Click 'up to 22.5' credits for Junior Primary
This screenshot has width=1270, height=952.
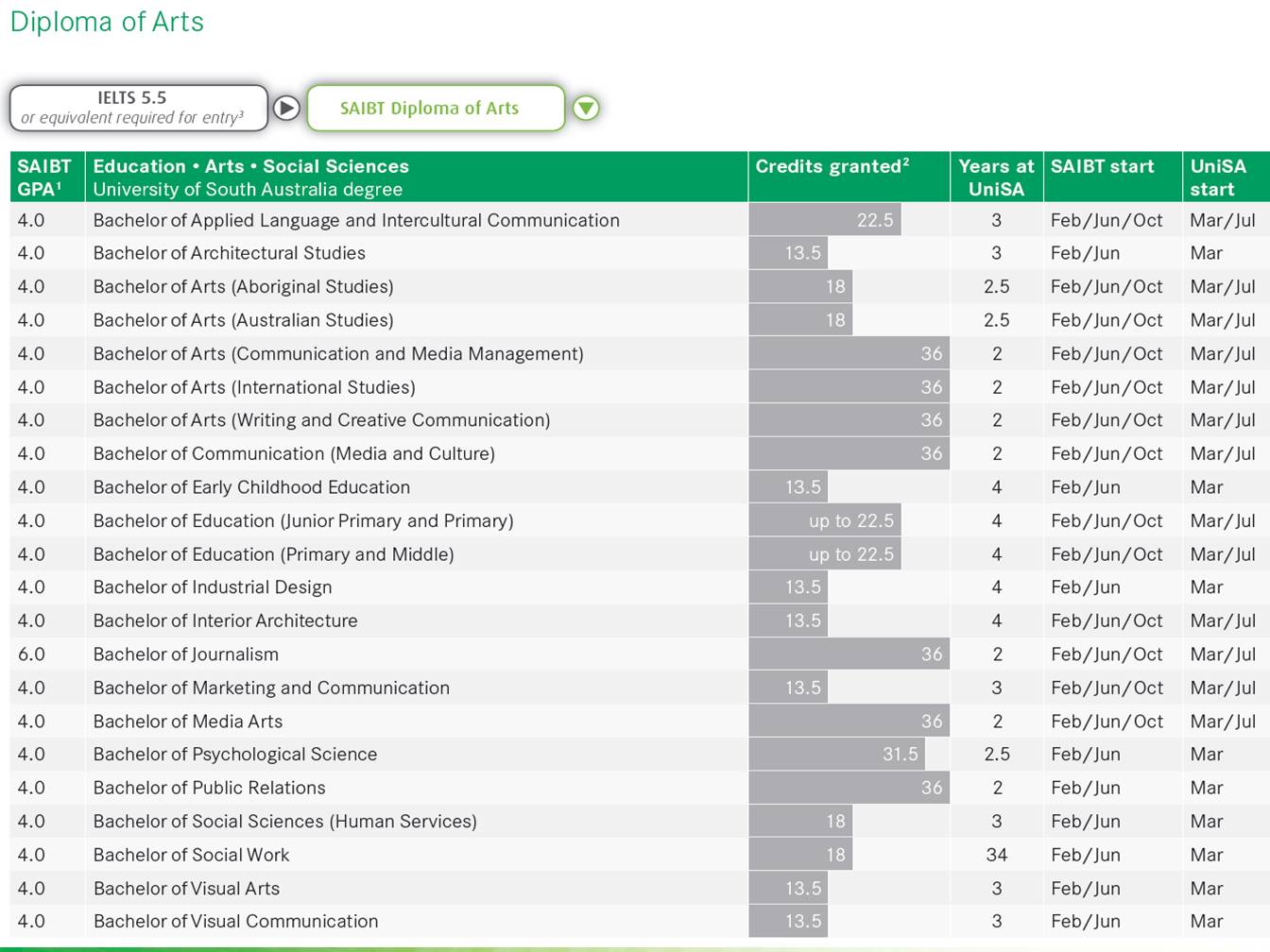click(x=825, y=520)
